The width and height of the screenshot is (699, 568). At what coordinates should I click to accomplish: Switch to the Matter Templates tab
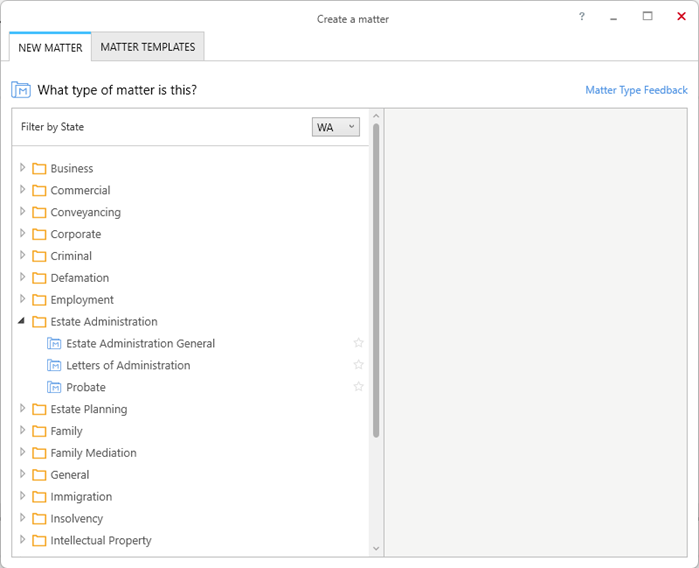[148, 47]
